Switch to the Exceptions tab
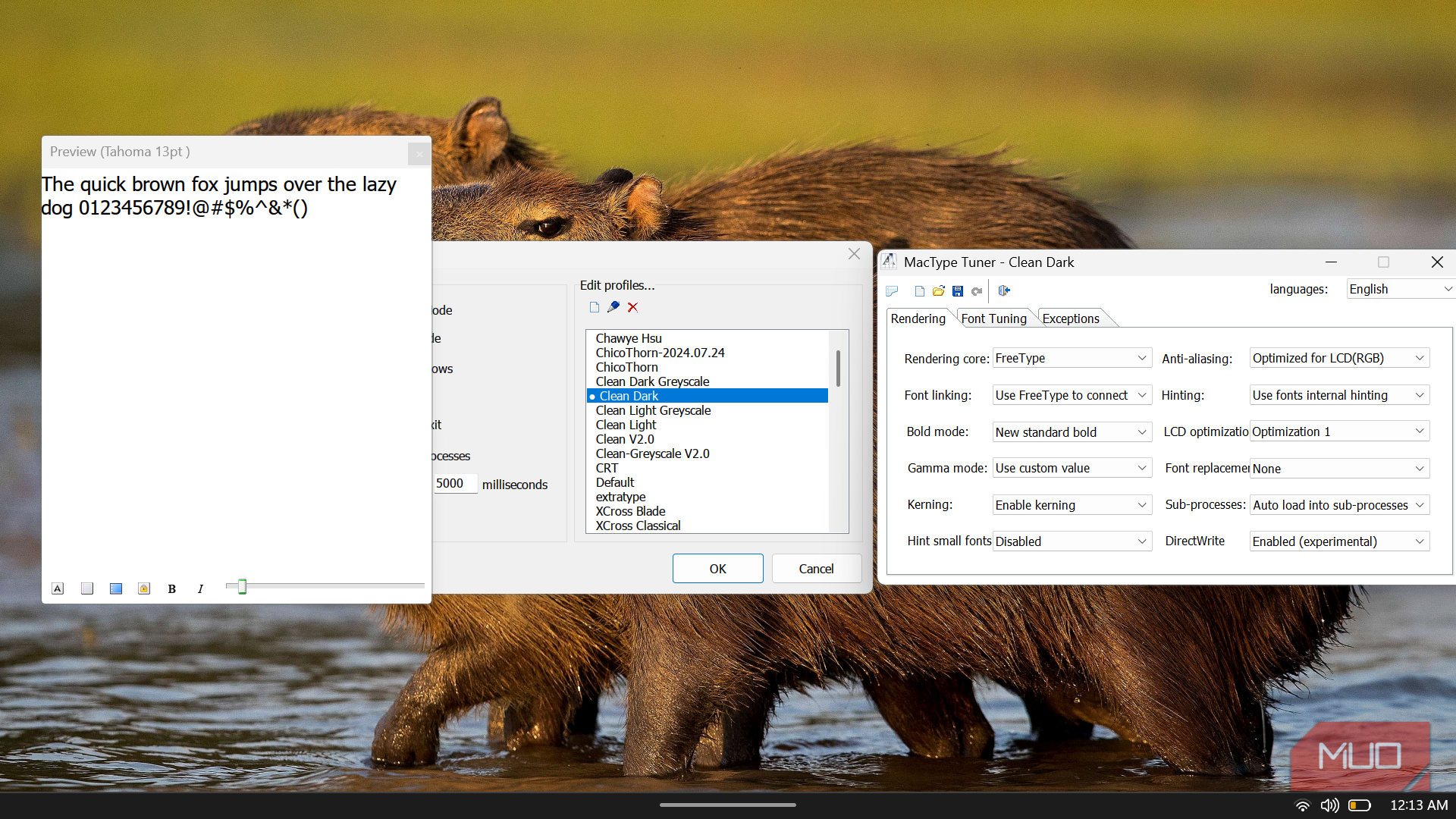Image resolution: width=1456 pixels, height=819 pixels. pos(1071,318)
